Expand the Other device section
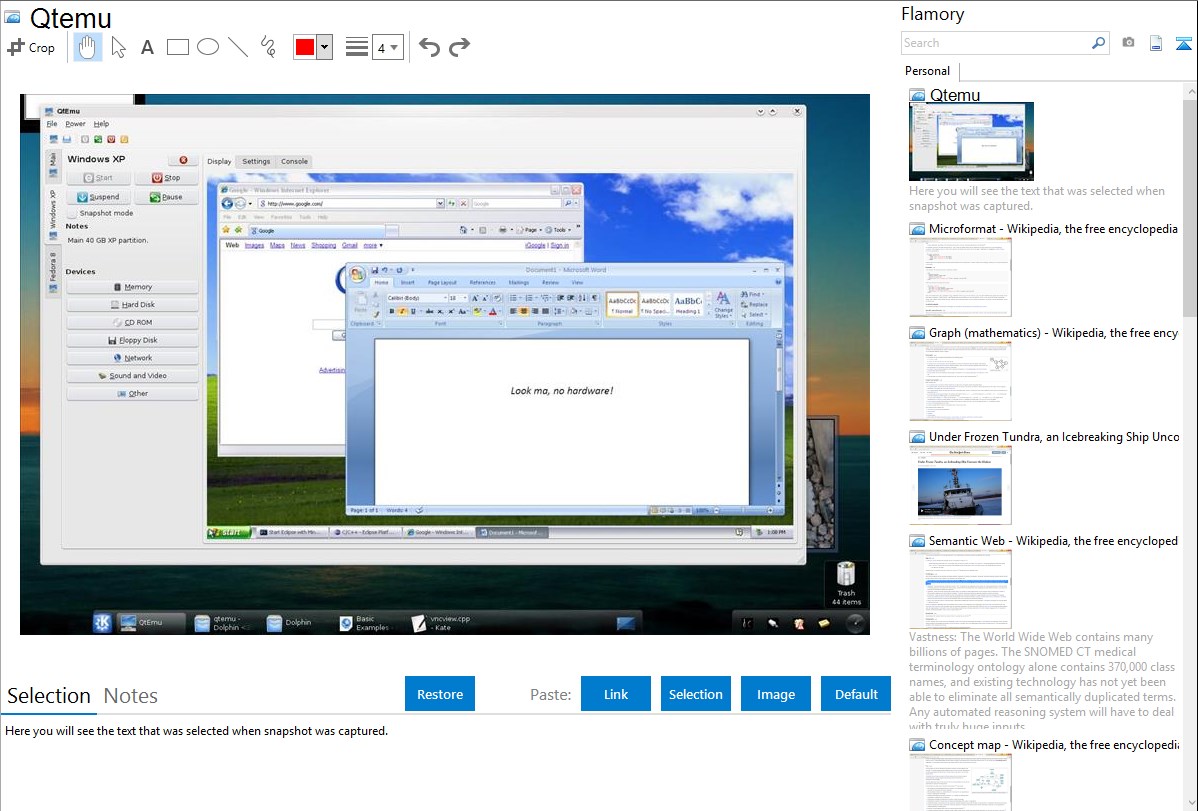 tap(132, 394)
